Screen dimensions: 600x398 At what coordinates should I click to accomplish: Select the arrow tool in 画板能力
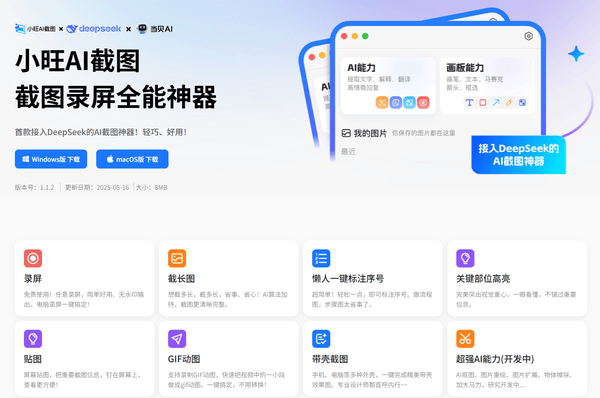(x=496, y=103)
